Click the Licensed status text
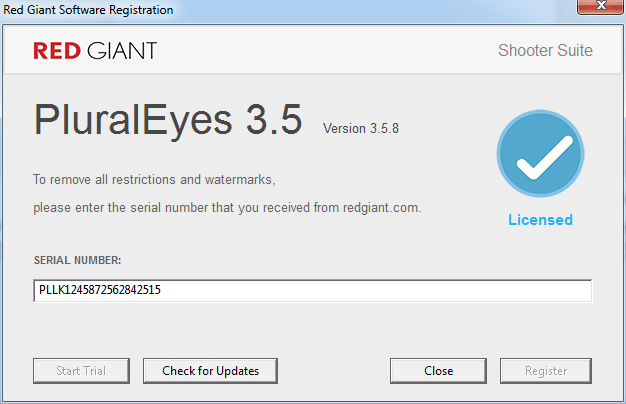Viewport: 626px width, 404px height. coord(541,220)
